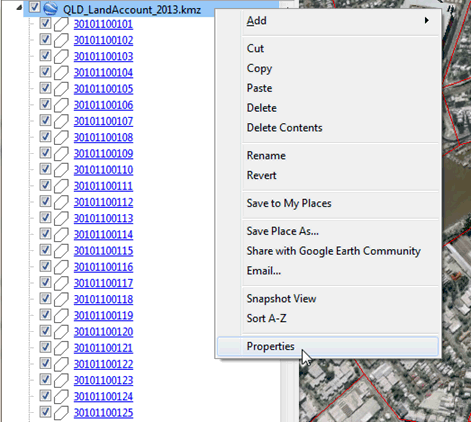Click polygon icon next to 30101100108

coord(61,138)
